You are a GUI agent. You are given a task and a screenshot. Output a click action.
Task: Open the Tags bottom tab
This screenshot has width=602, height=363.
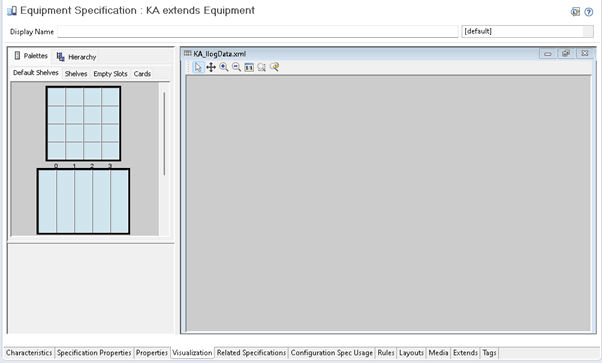[489, 353]
